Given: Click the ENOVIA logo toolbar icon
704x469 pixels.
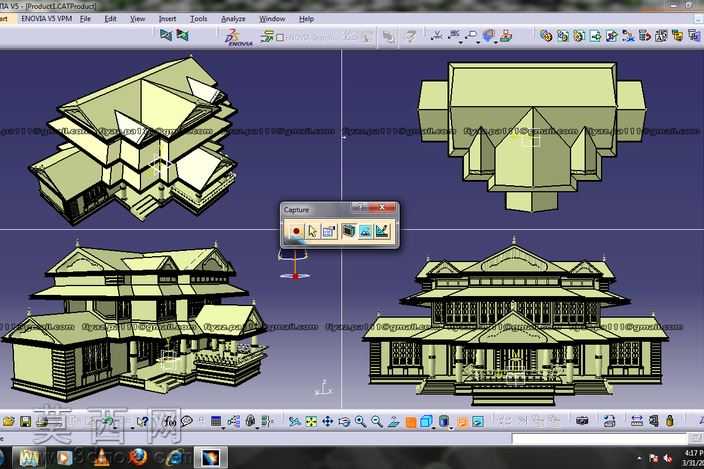Looking at the screenshot, I should tap(238, 37).
